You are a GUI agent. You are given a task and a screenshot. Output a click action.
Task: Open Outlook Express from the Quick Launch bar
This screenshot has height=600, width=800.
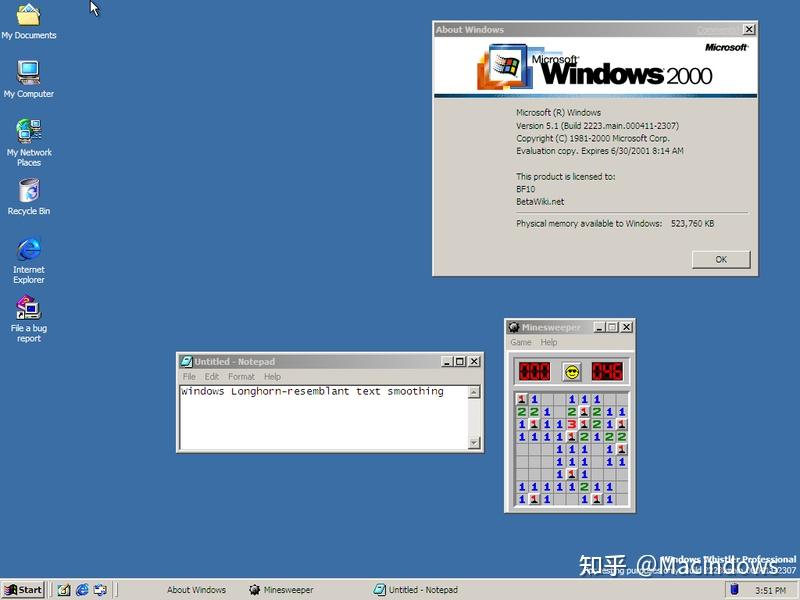point(98,589)
